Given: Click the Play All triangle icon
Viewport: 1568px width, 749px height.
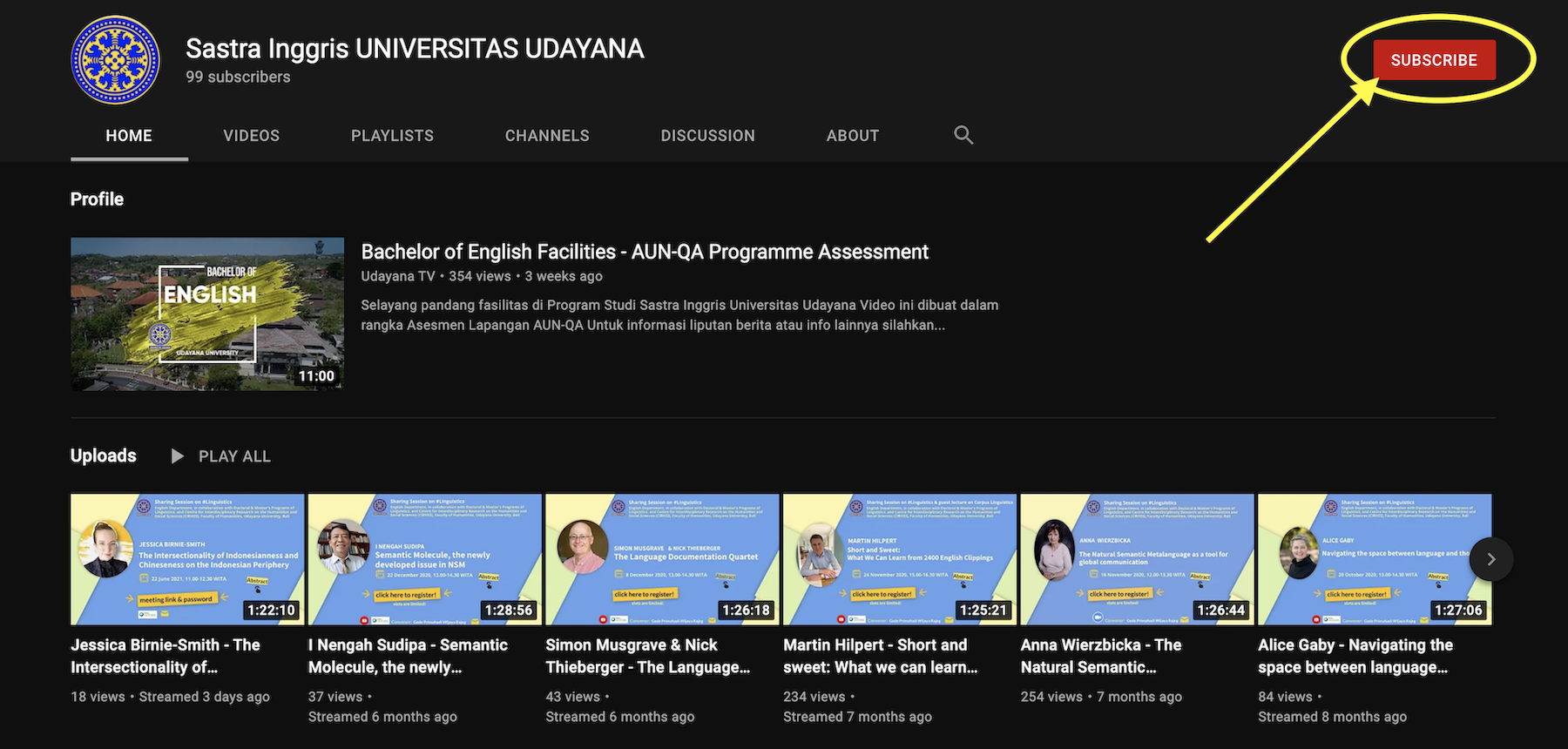Looking at the screenshot, I should click(177, 456).
